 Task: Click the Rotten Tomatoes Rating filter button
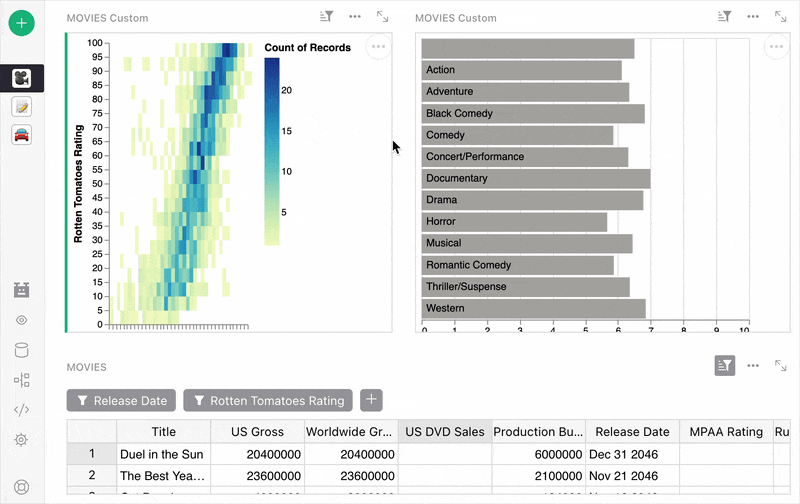coord(267,401)
